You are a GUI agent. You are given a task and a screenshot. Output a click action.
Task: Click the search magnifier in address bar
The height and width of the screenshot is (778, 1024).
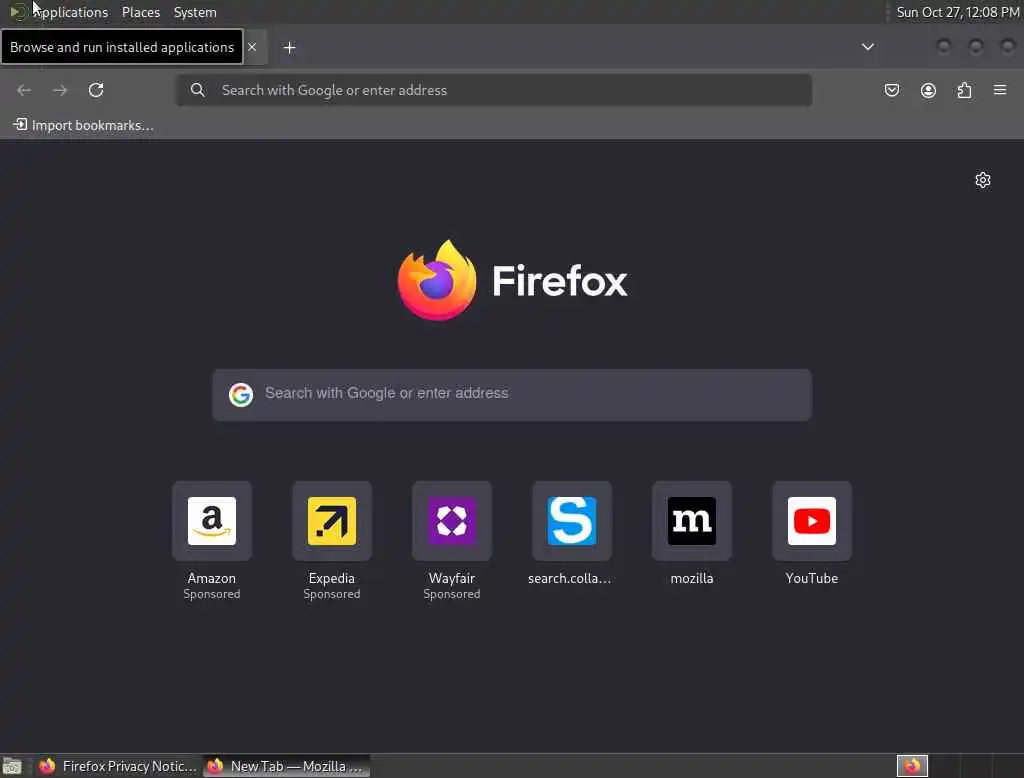[197, 90]
